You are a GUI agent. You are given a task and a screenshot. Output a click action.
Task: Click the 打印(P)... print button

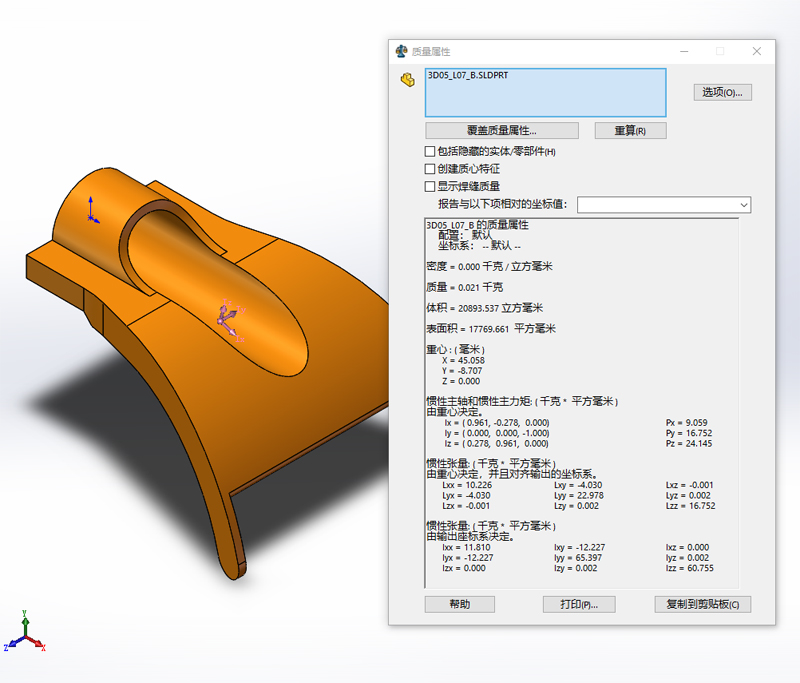[578, 604]
